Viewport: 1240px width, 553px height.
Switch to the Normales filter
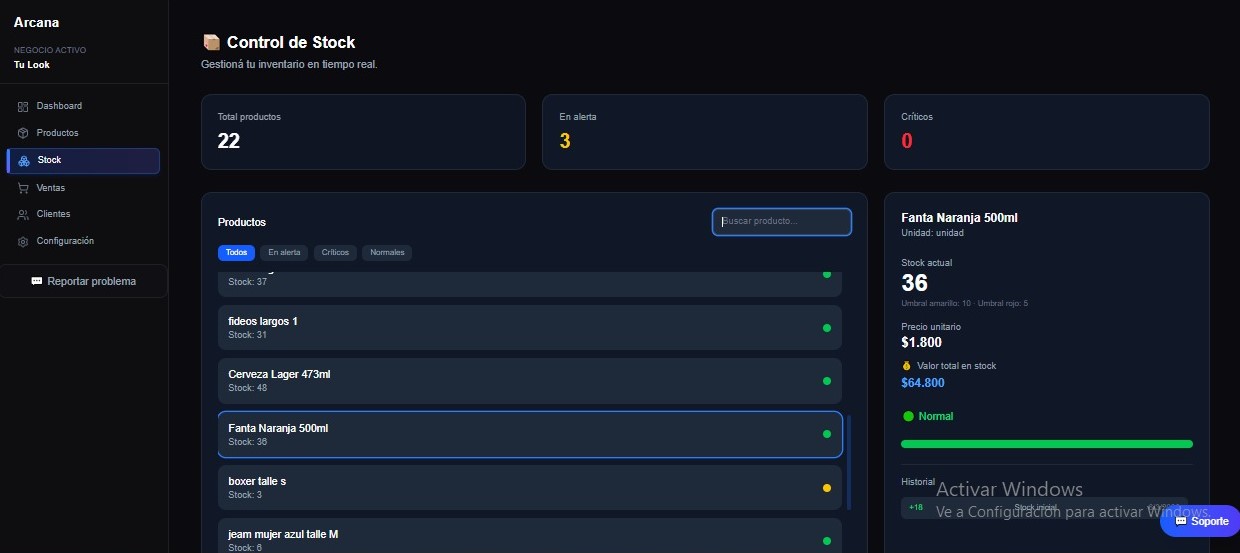387,253
